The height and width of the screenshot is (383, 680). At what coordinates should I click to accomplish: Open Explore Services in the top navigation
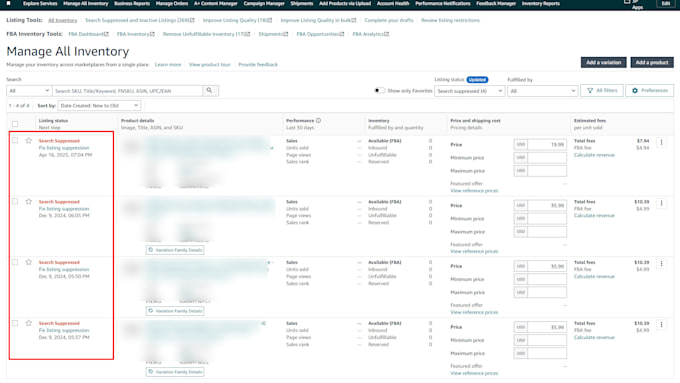40,3
